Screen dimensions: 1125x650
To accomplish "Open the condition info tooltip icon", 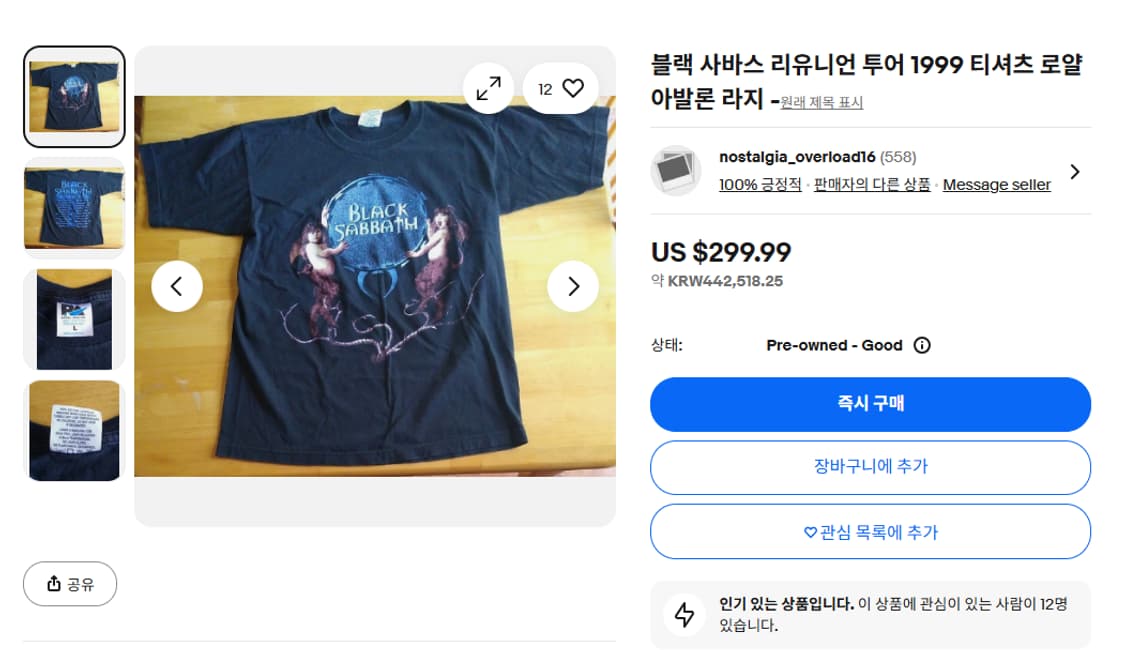I will click(920, 345).
